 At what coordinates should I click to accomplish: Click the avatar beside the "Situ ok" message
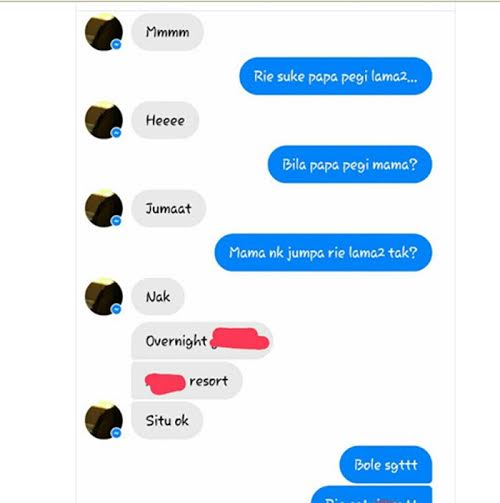click(104, 420)
